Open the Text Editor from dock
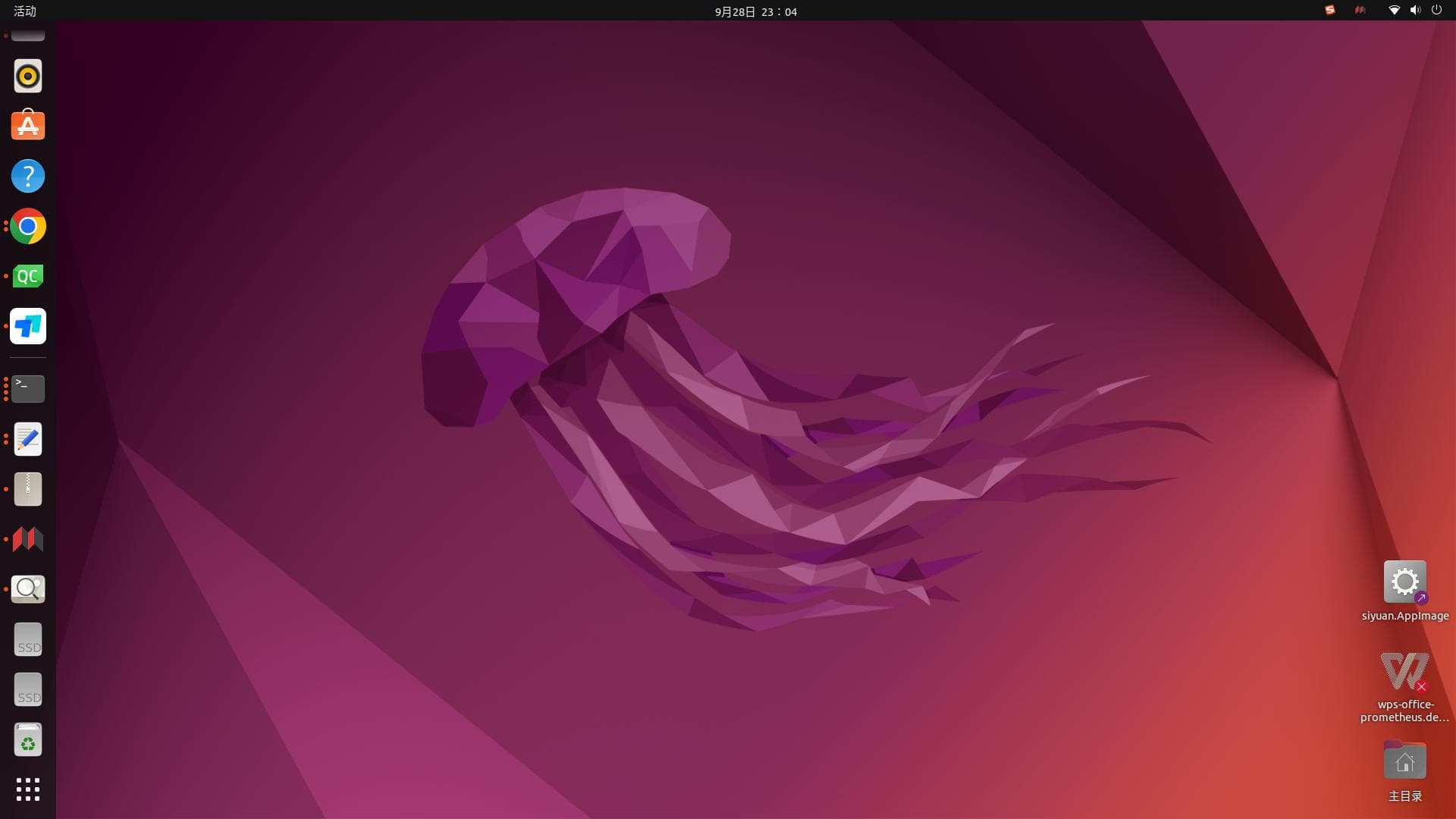 [28, 439]
